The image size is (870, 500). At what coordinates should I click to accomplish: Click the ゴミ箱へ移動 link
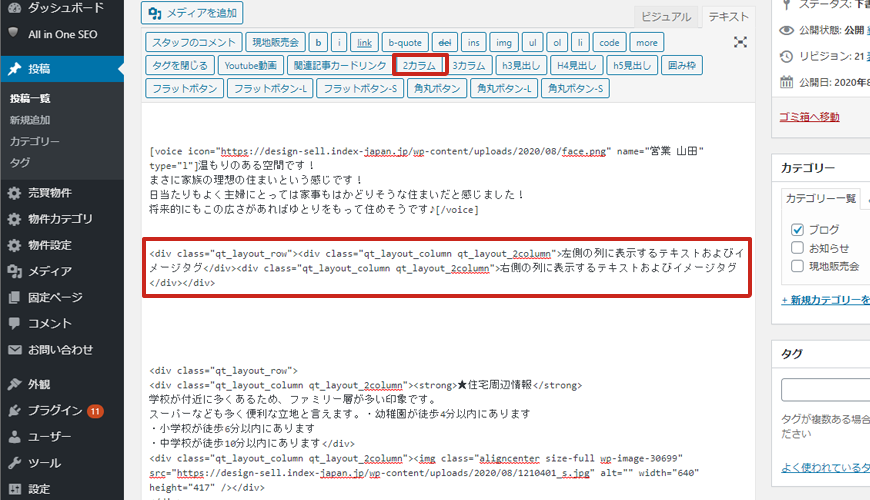click(x=808, y=117)
